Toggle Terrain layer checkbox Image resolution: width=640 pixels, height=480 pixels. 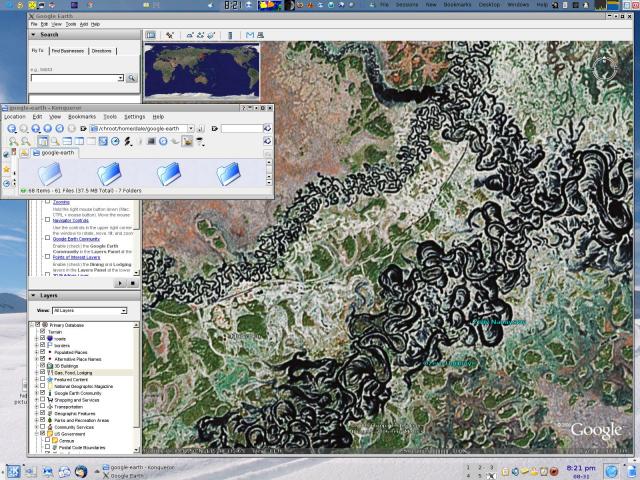(42, 332)
